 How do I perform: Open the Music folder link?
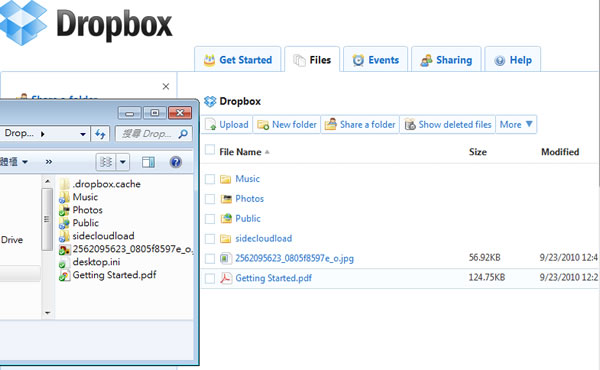pos(248,179)
